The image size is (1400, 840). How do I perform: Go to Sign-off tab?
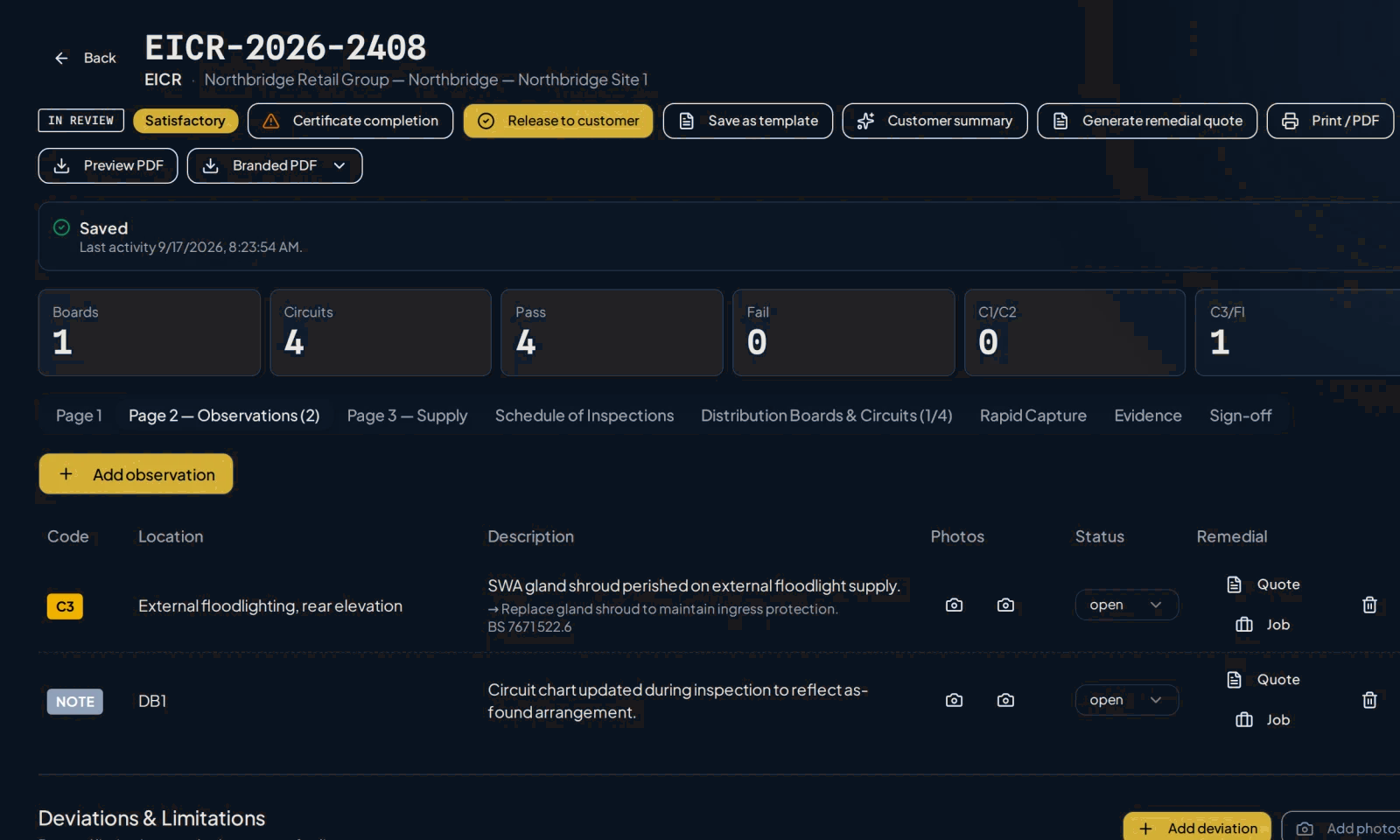1240,416
